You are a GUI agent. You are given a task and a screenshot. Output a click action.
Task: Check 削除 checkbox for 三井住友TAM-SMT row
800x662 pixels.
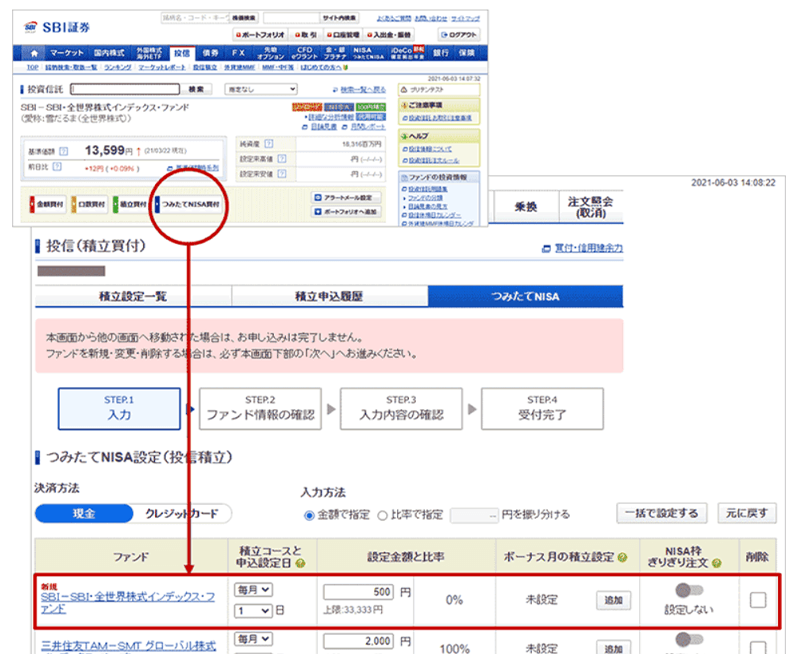758,647
